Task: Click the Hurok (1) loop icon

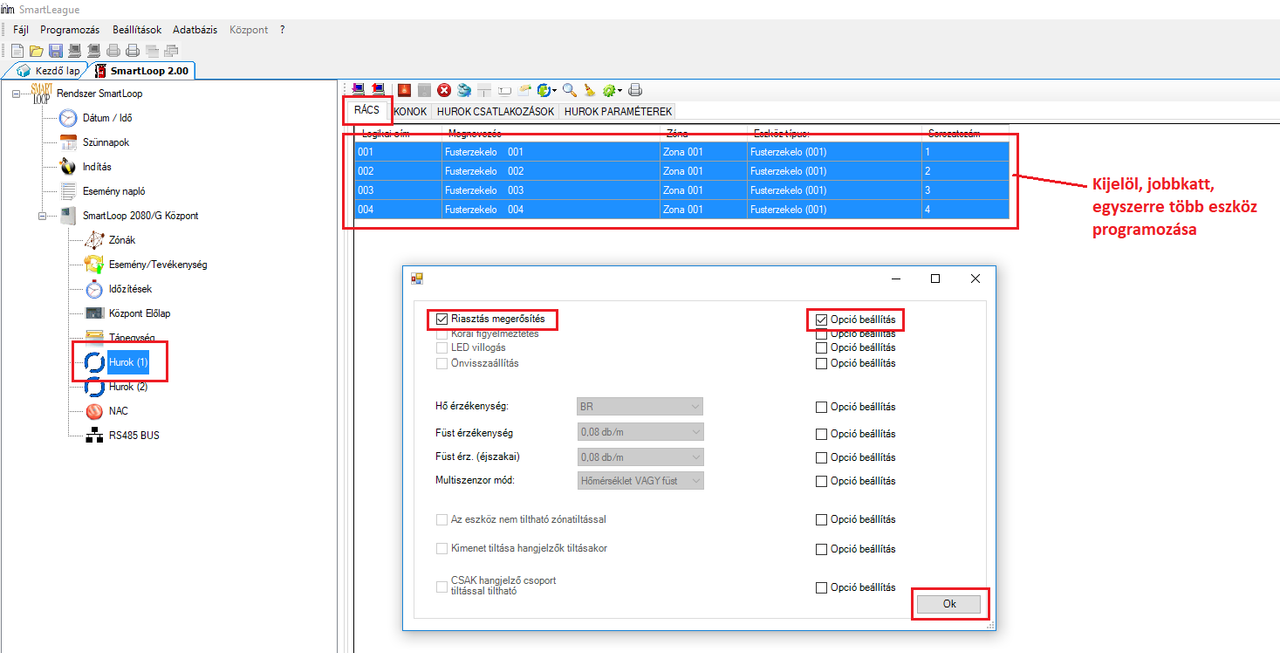Action: [94, 361]
